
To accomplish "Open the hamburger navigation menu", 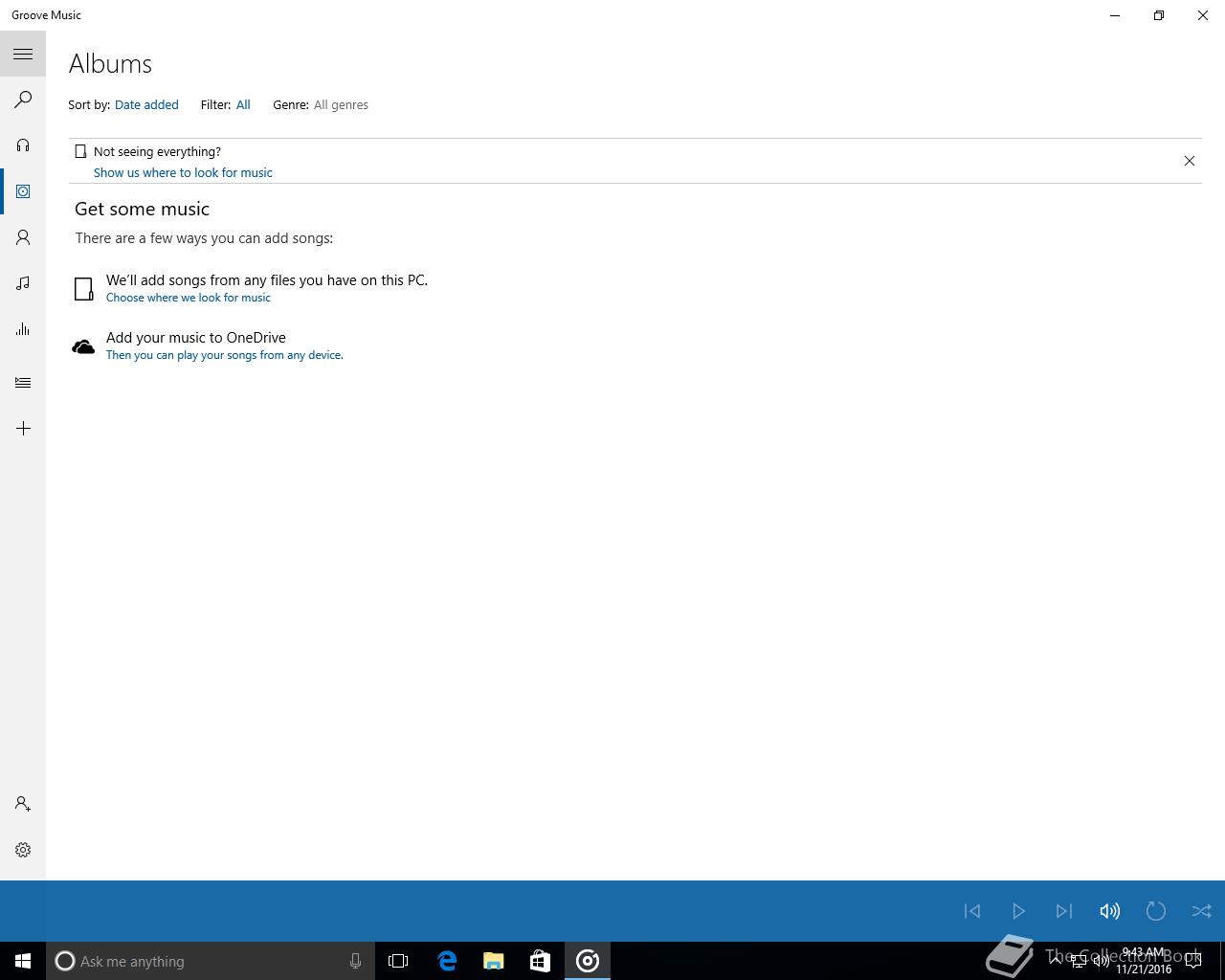I will pyautogui.click(x=23, y=54).
